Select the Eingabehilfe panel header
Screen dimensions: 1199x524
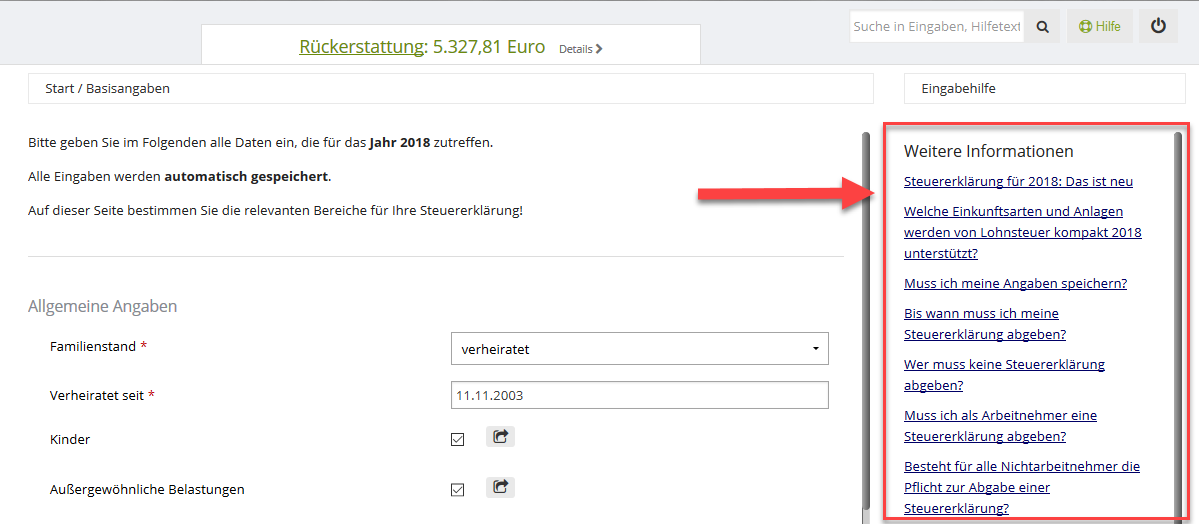1044,88
